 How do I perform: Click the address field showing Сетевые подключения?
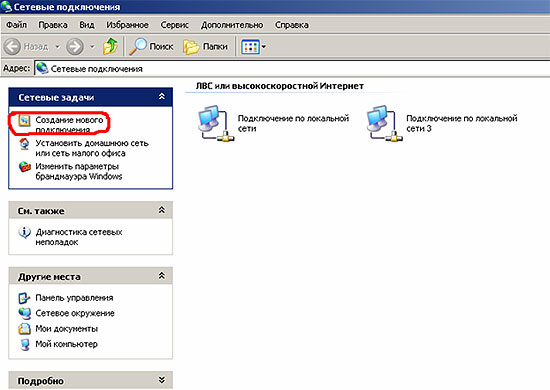pos(292,68)
